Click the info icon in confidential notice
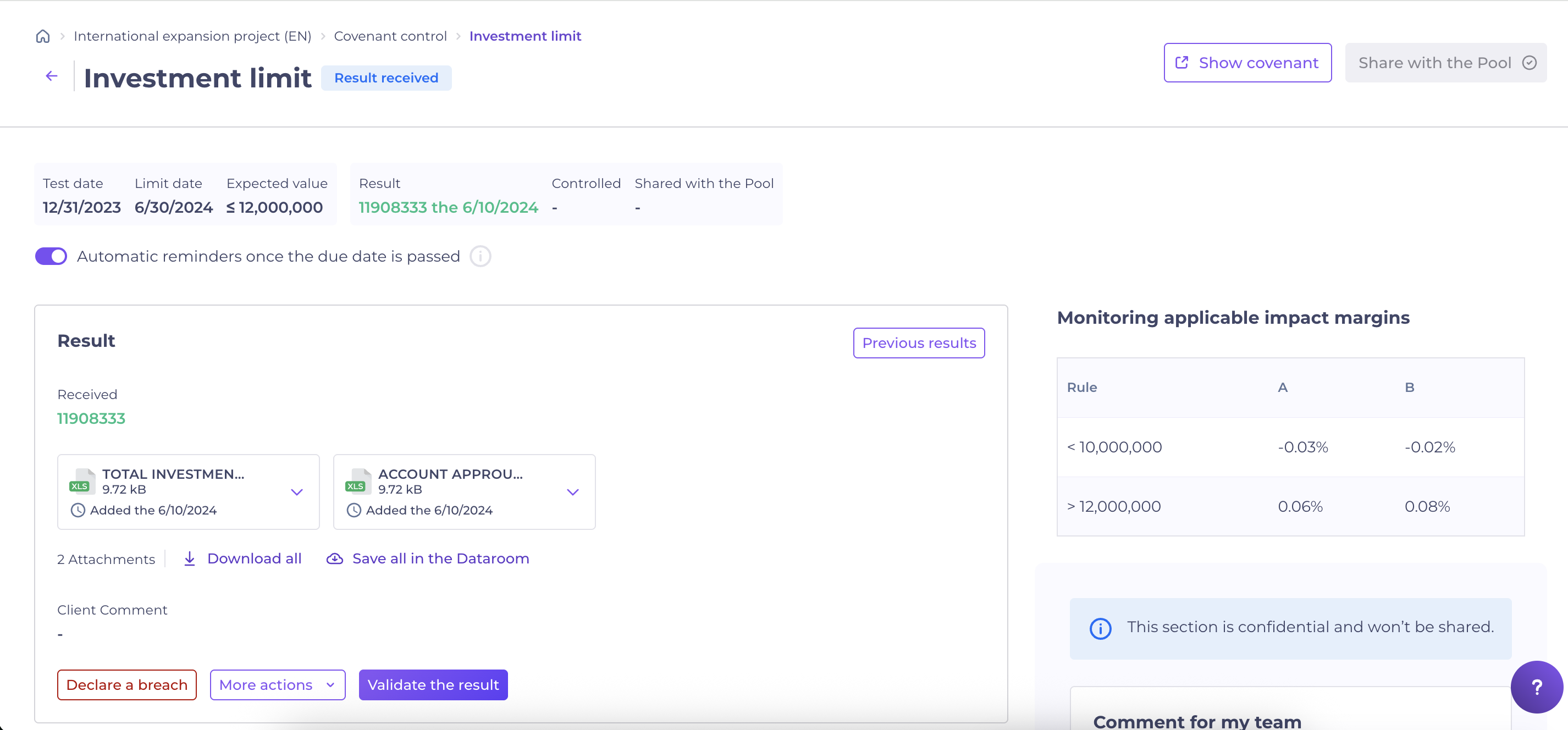 [x=1100, y=628]
